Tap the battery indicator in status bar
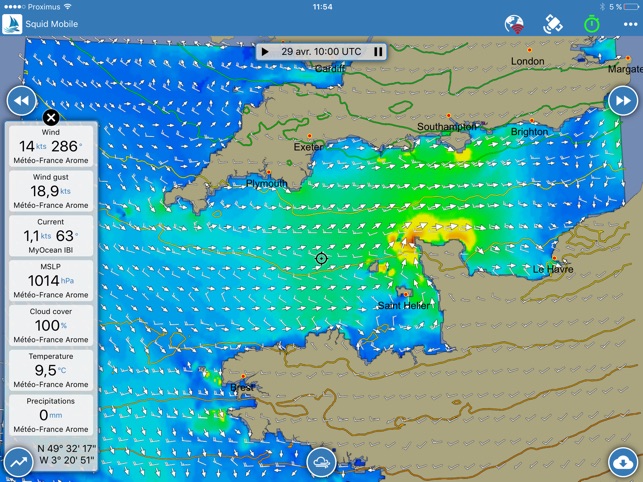The height and width of the screenshot is (482, 643). (631, 7)
